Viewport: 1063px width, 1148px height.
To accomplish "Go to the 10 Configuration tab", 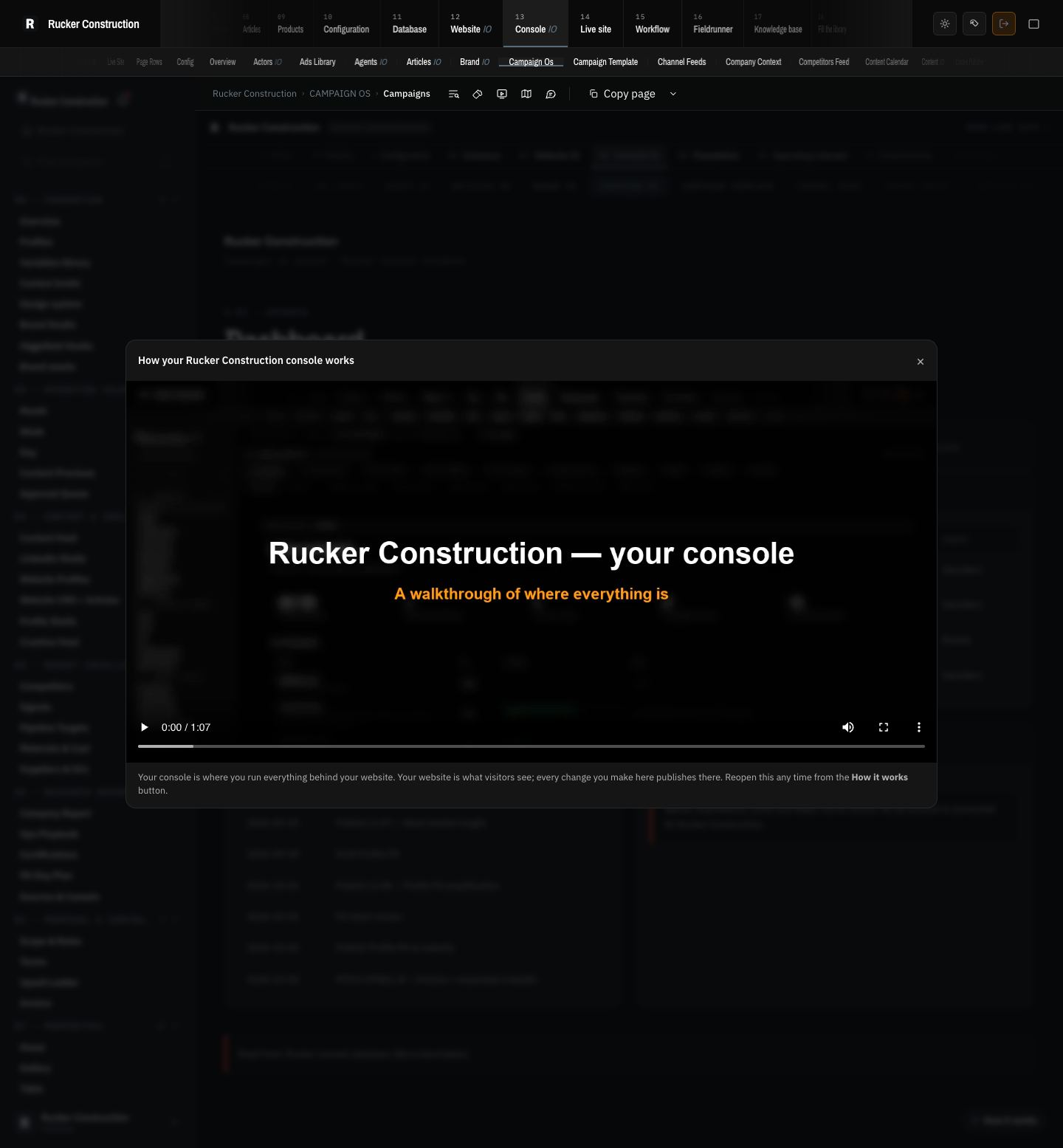I will click(x=346, y=24).
